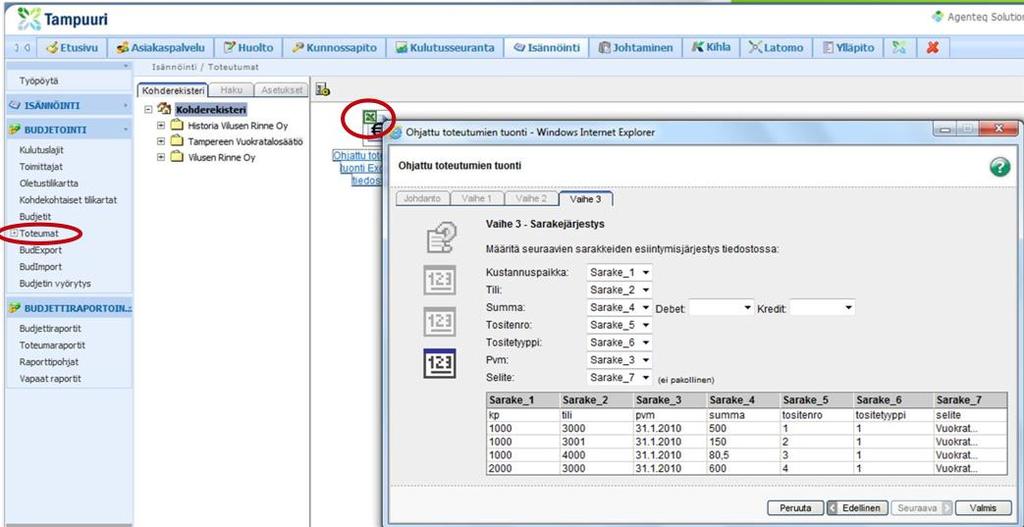Screen dimensions: 1024x527
Task: Click the key toolbar icon above content pane
Action: 323,90
